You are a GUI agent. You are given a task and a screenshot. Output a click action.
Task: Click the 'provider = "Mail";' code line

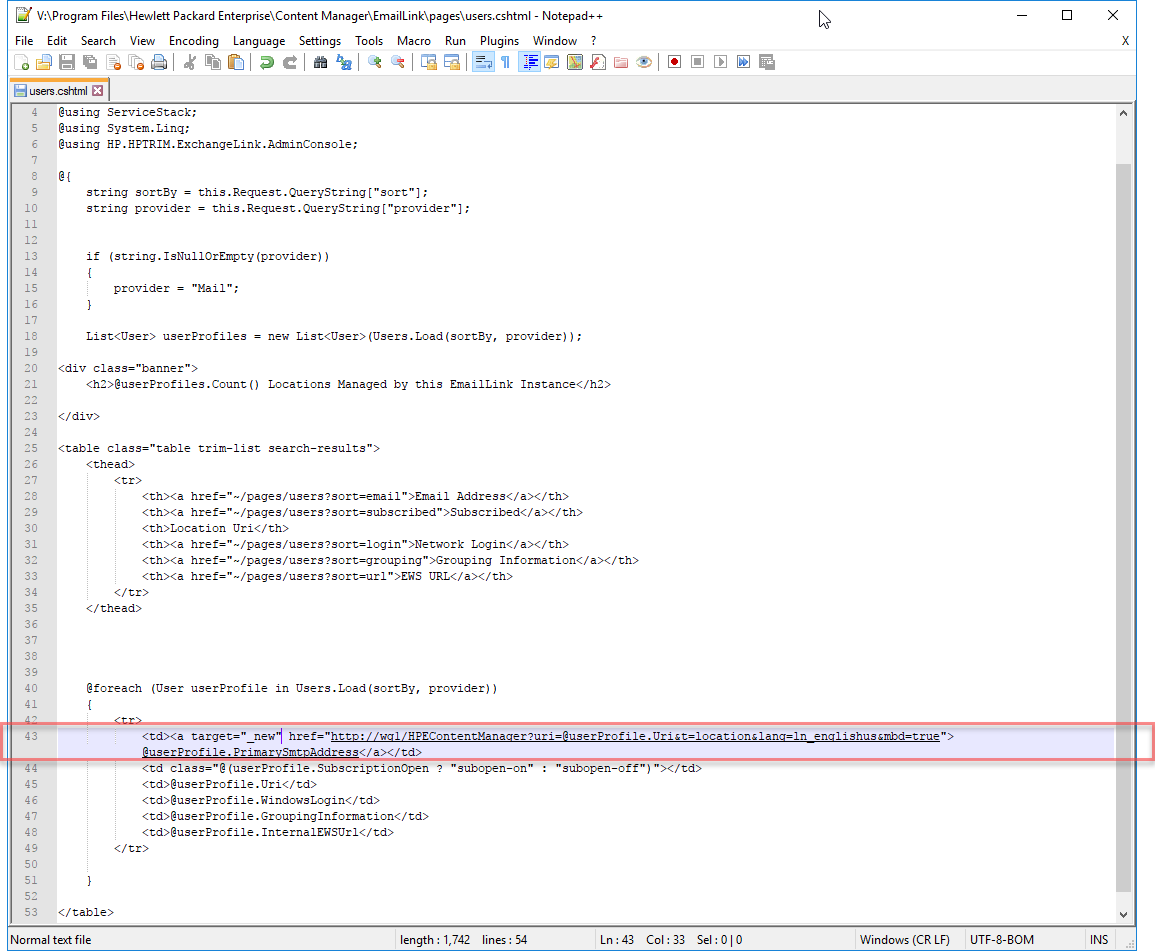(x=176, y=288)
